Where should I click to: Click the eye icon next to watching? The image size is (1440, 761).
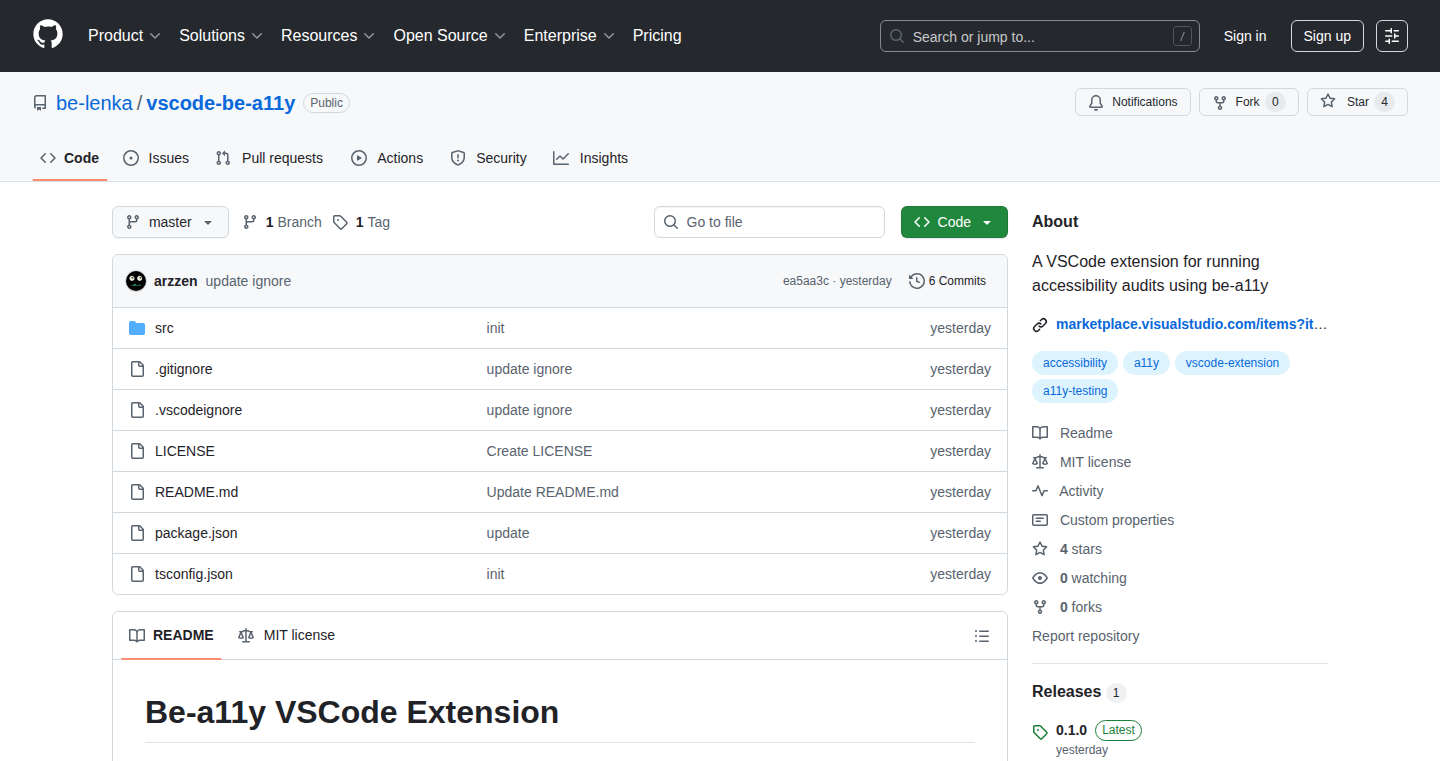(1040, 578)
